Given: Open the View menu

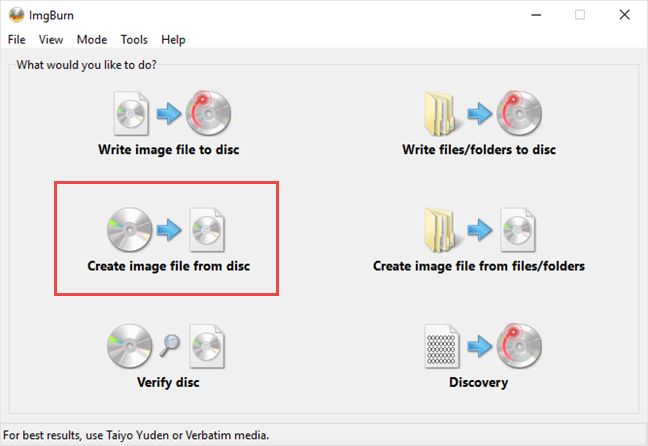Looking at the screenshot, I should pos(51,40).
